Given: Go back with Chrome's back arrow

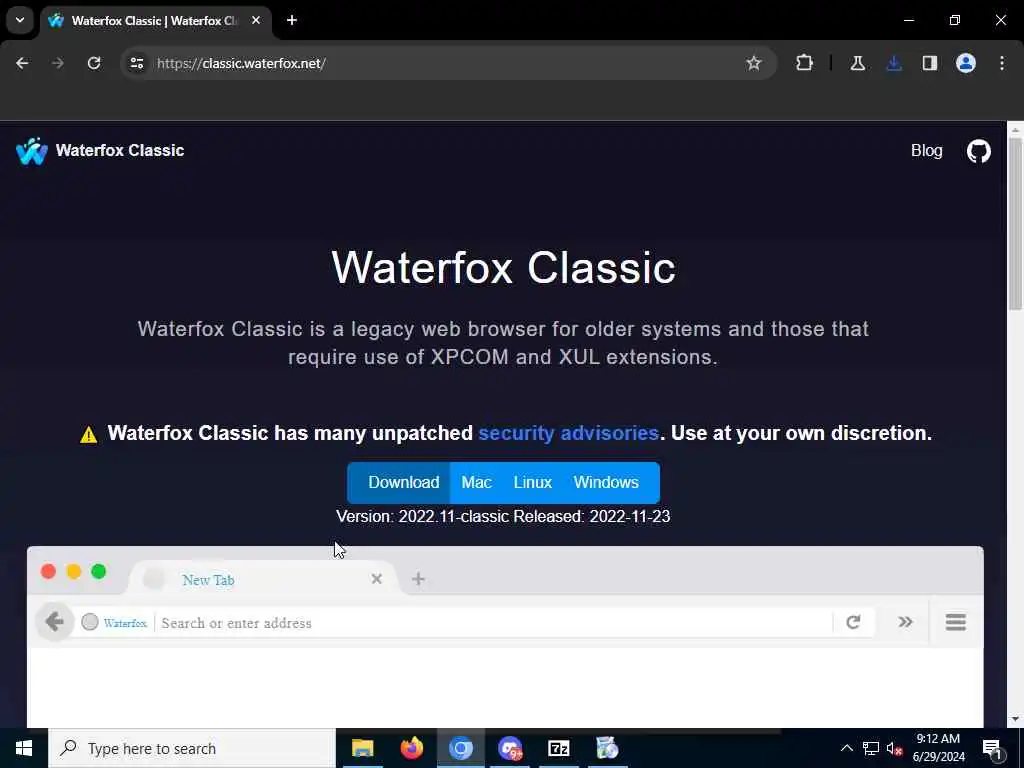Looking at the screenshot, I should click(x=22, y=63).
